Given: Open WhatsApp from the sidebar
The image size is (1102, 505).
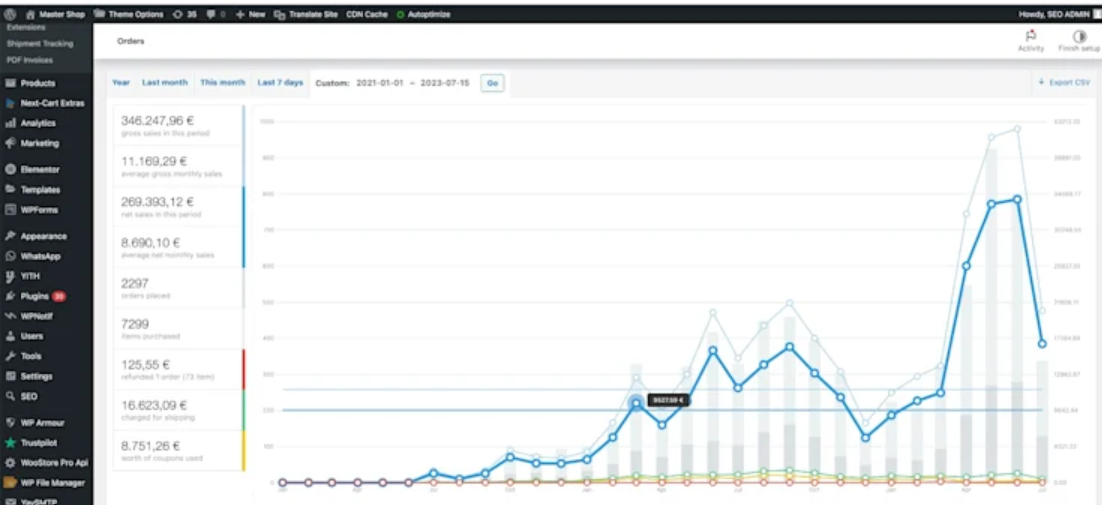Looking at the screenshot, I should (40, 256).
